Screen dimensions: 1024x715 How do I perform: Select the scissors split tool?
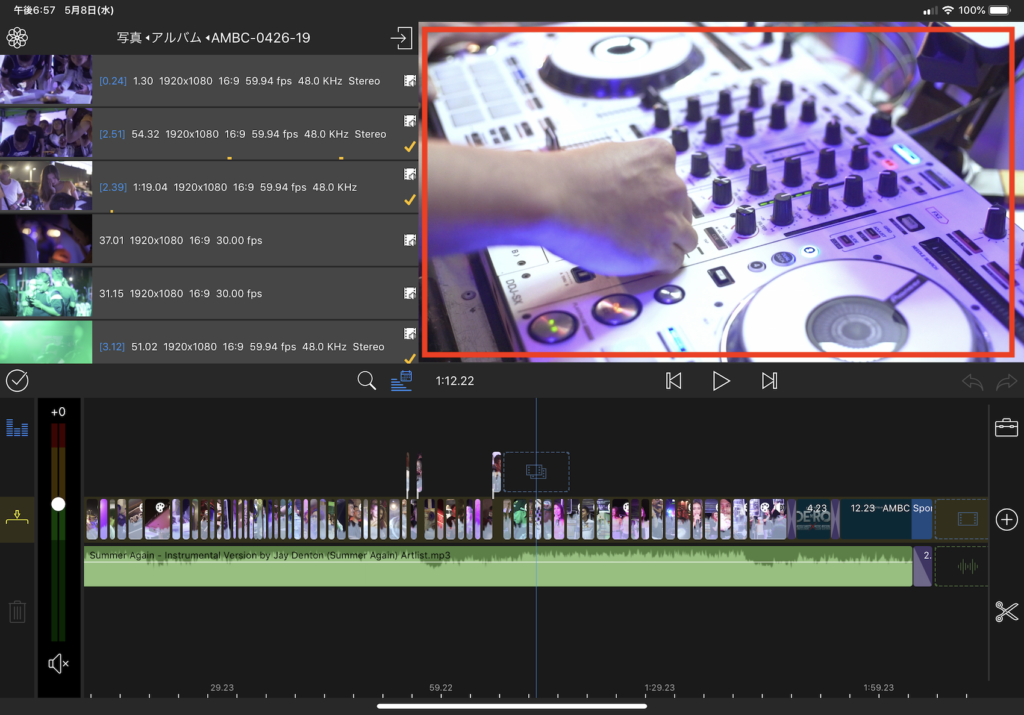click(x=1006, y=612)
